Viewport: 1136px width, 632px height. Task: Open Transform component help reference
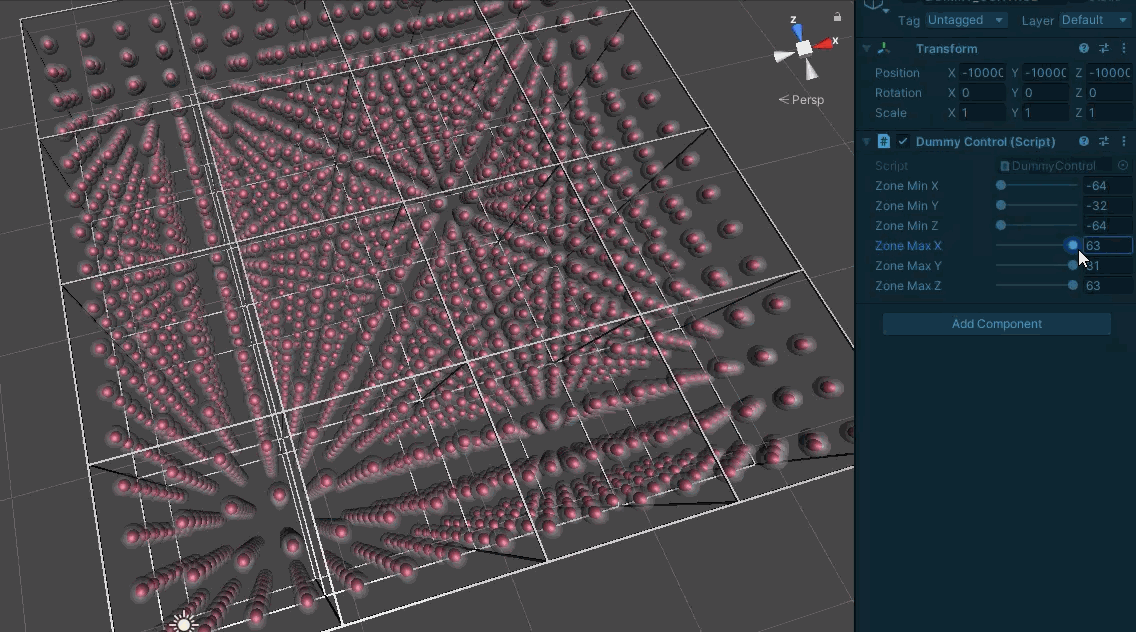coord(1084,49)
